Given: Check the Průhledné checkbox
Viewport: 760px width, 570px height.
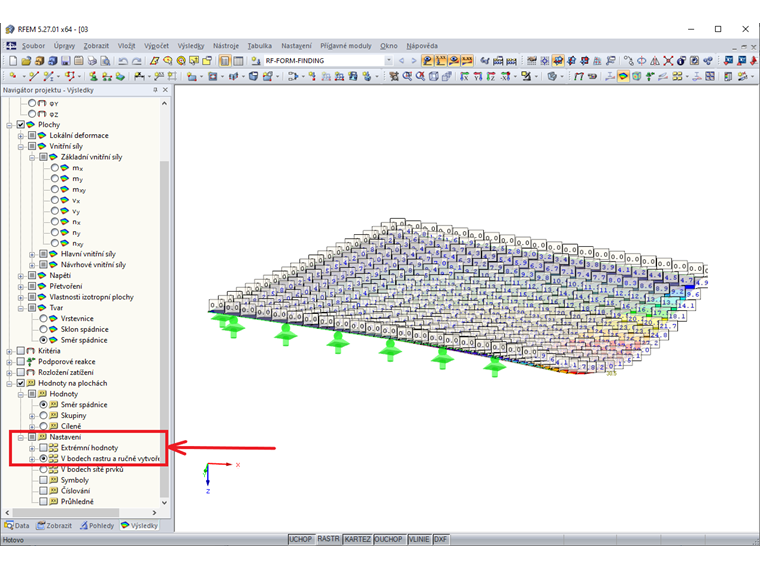Looking at the screenshot, I should 44,502.
